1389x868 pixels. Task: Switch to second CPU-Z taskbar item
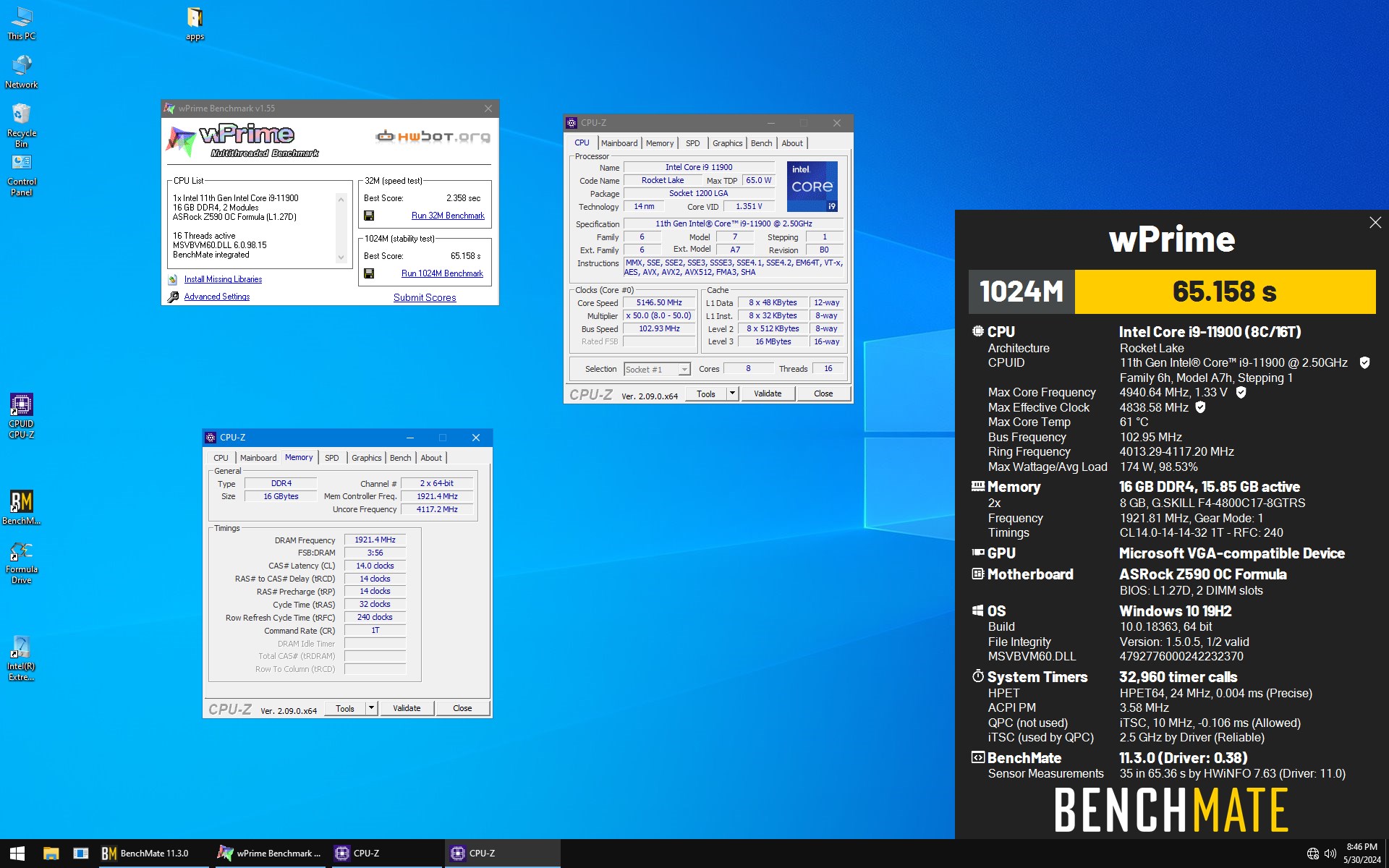(x=501, y=854)
